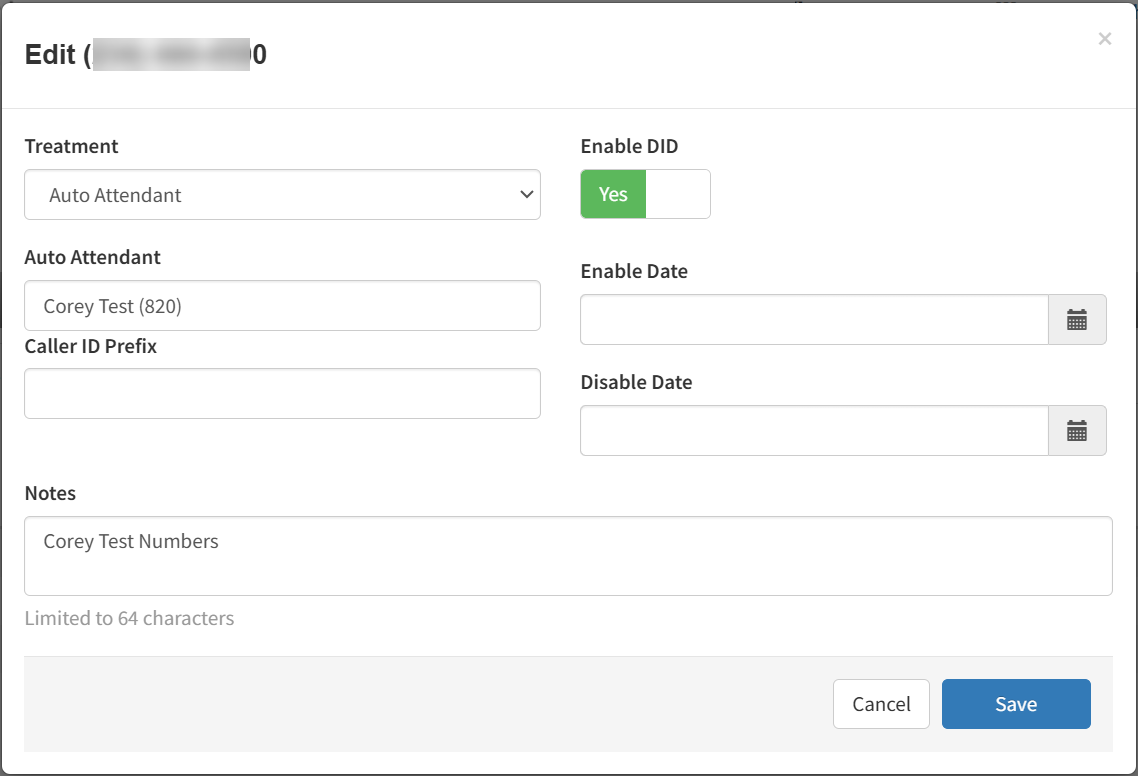The height and width of the screenshot is (776, 1138).
Task: Focus the Caller ID Prefix input
Action: click(282, 394)
